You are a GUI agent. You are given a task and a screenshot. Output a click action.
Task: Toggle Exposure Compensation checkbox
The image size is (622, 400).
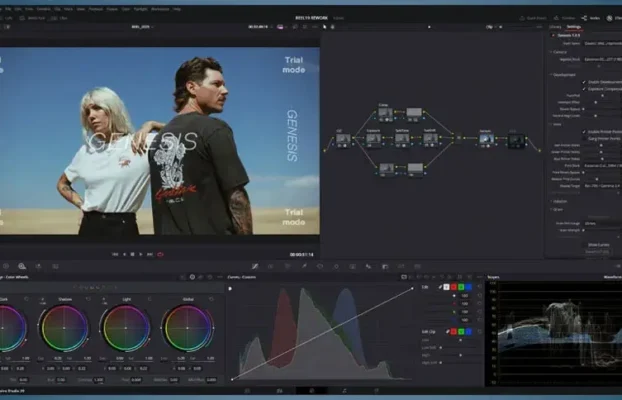tap(584, 89)
